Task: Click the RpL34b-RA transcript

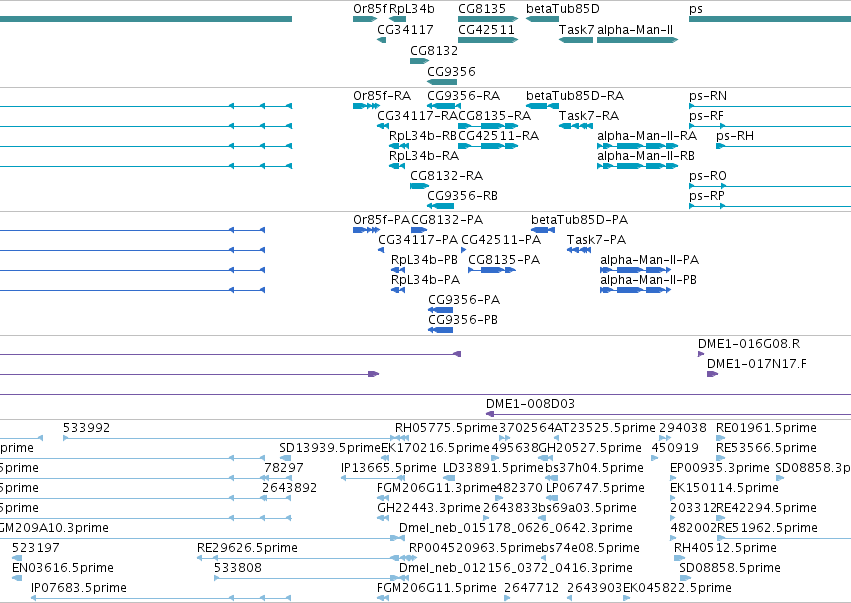Action: coord(397,166)
